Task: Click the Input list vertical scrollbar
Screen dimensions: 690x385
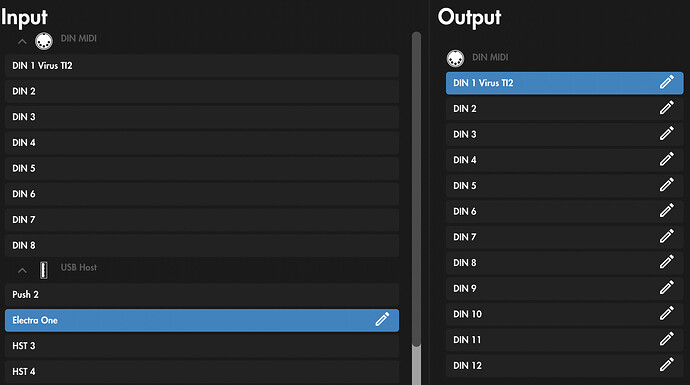Action: pos(416,189)
